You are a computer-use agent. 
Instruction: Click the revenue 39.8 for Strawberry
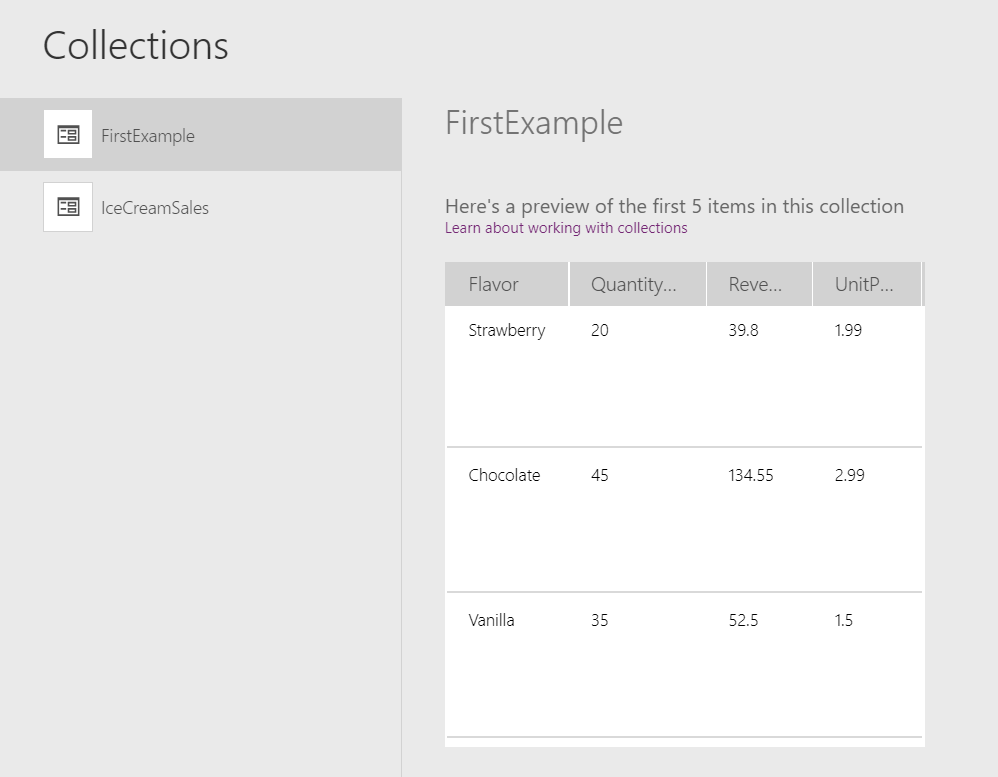pyautogui.click(x=743, y=330)
